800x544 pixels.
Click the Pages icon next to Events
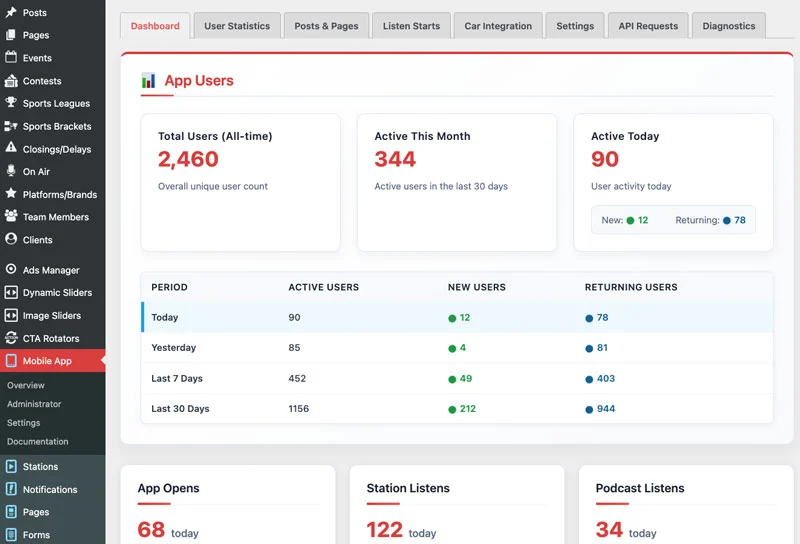point(11,35)
